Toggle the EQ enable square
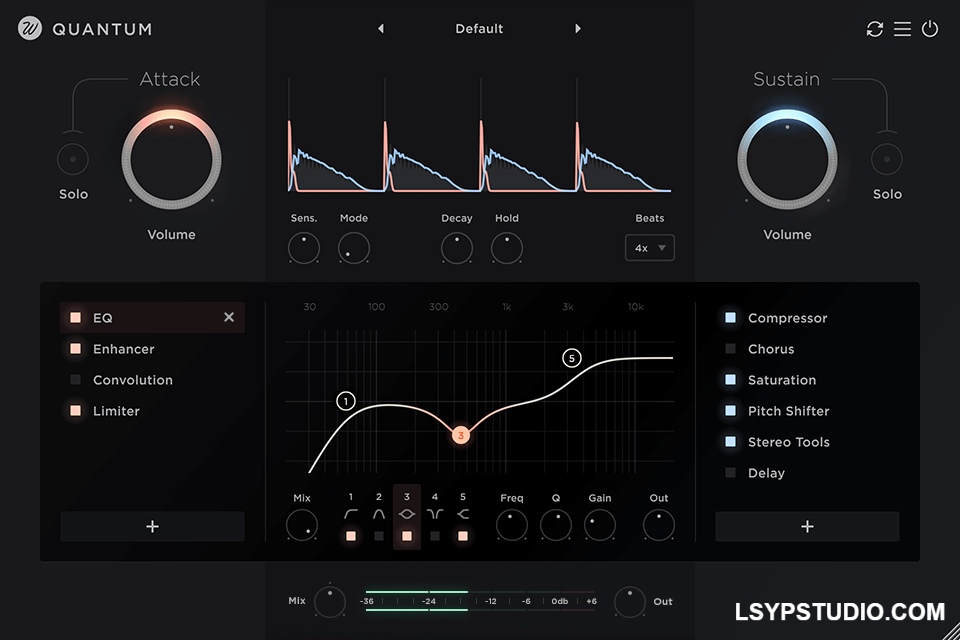Viewport: 960px width, 640px height. tap(75, 317)
